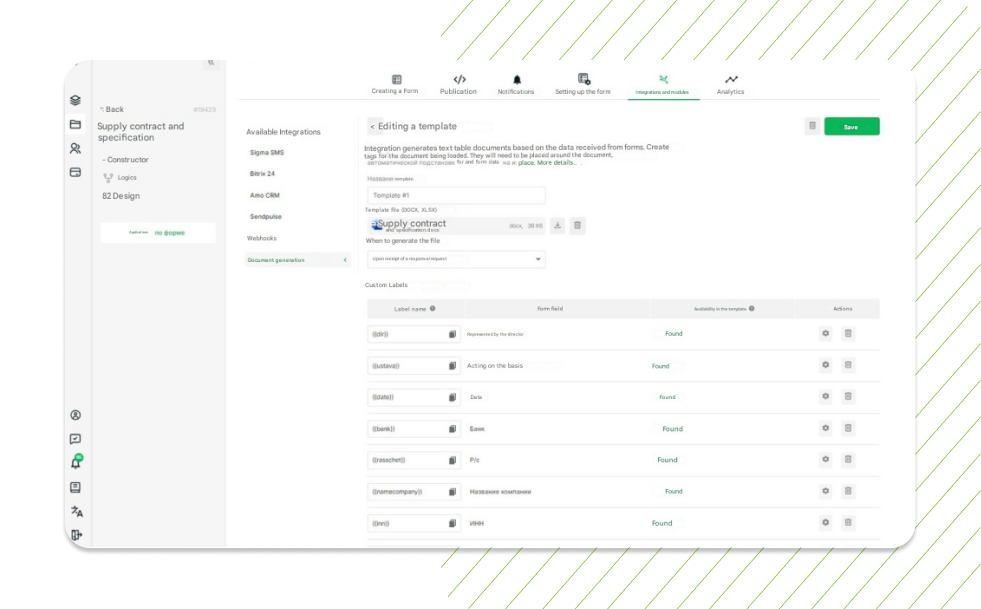981x609 pixels.
Task: Open settings for the {{ustava}} label
Action: (825, 365)
